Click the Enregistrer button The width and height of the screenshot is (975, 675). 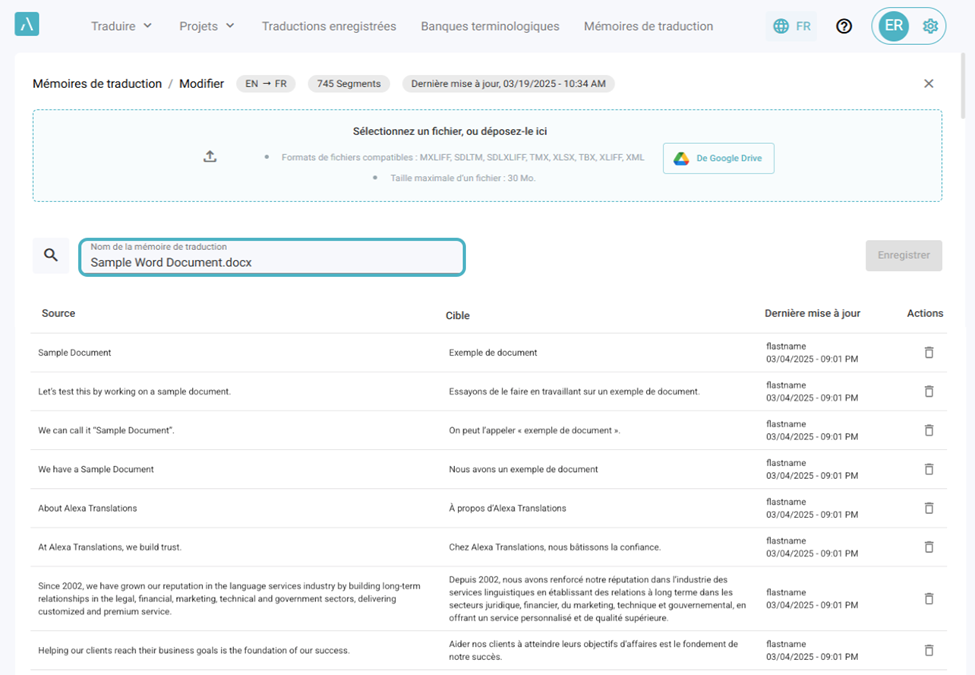(903, 255)
